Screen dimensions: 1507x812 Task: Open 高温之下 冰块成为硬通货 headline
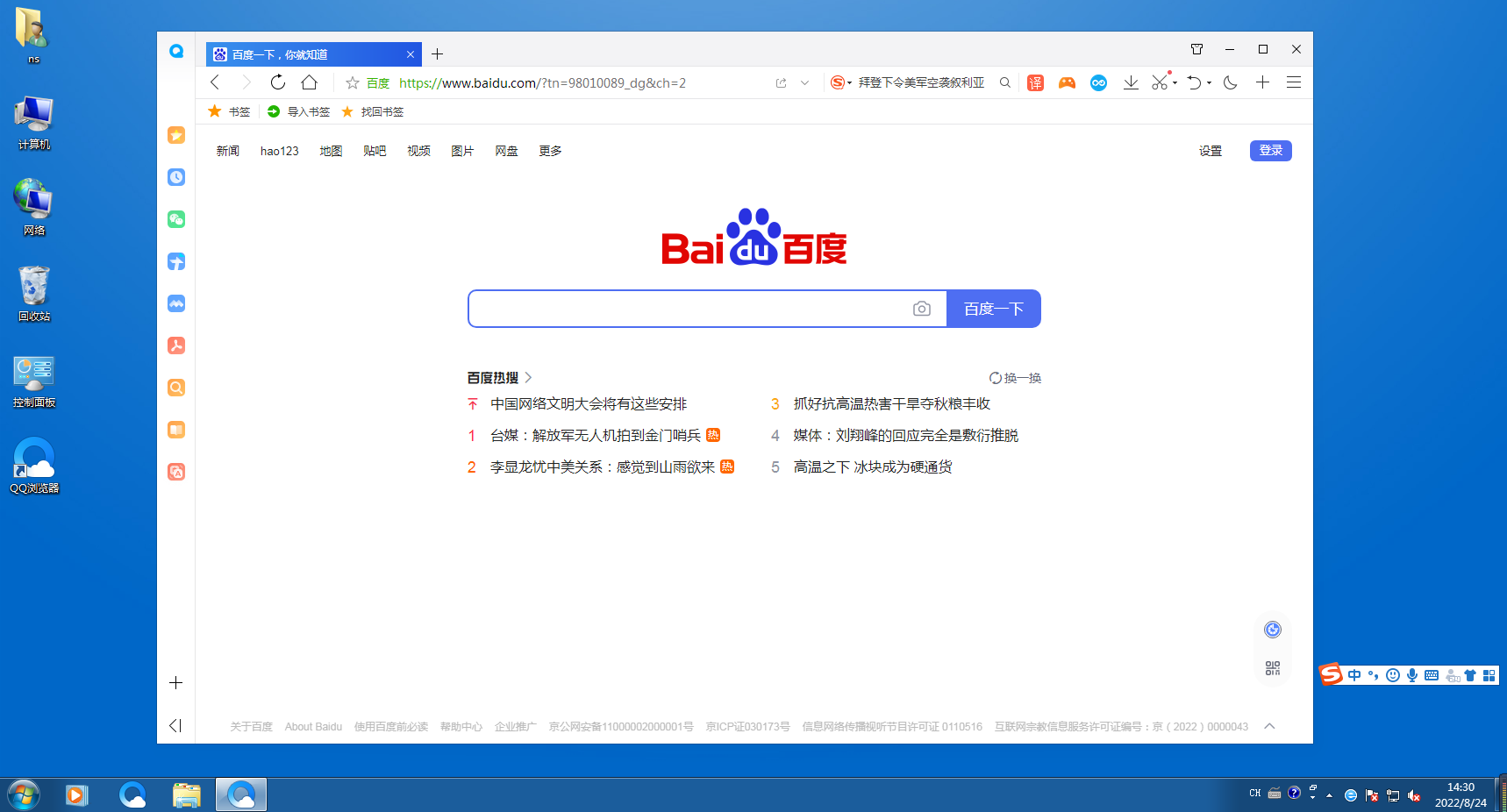pos(873,467)
